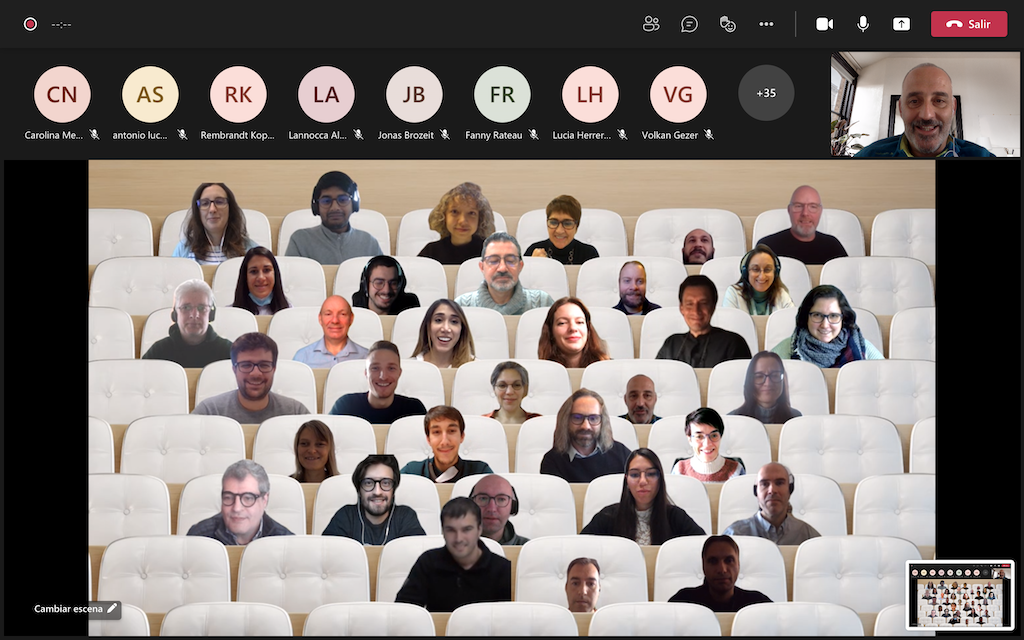Select the VG avatar of Volkan Gezer
This screenshot has width=1024, height=640.
pyautogui.click(x=678, y=94)
